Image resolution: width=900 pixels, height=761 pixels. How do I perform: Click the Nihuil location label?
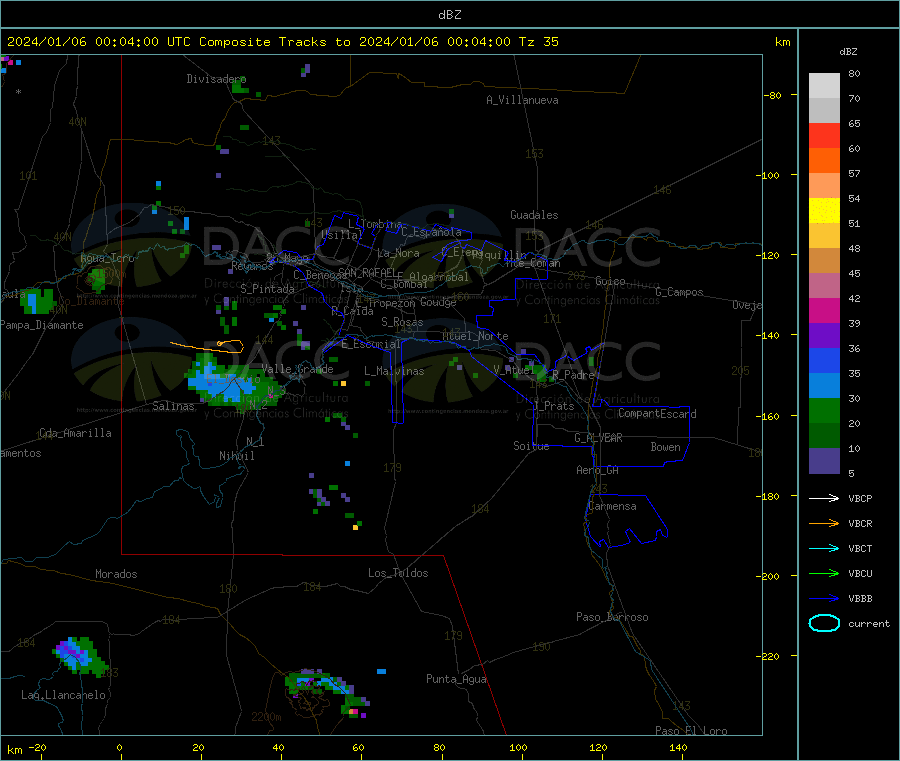pos(236,456)
